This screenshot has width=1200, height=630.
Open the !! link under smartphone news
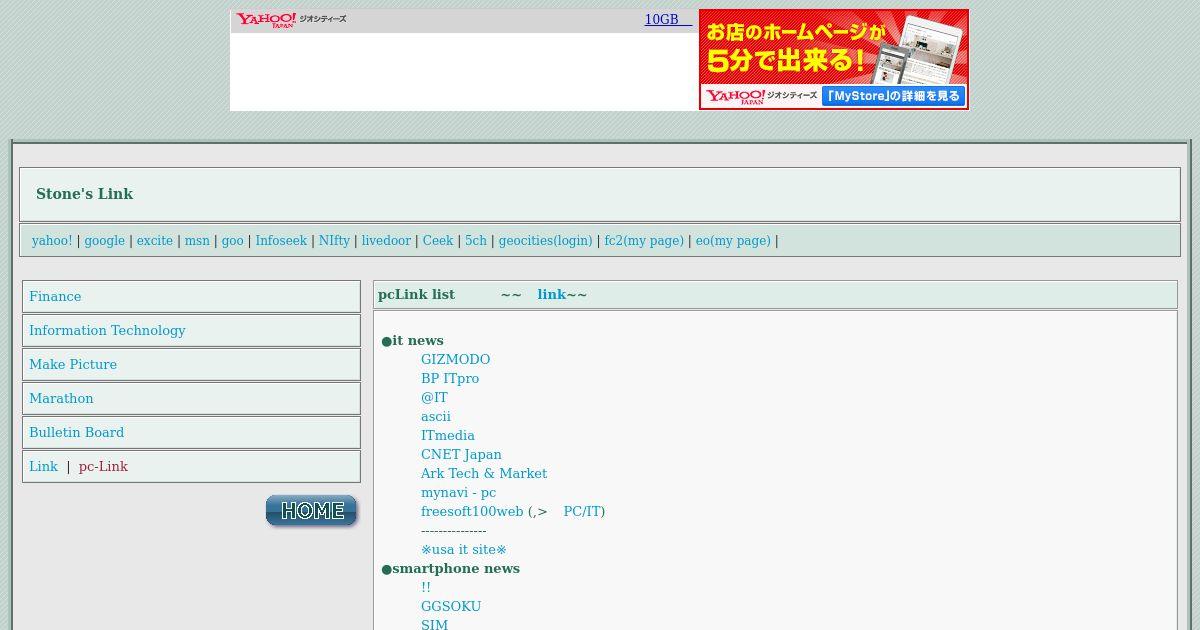pos(426,588)
